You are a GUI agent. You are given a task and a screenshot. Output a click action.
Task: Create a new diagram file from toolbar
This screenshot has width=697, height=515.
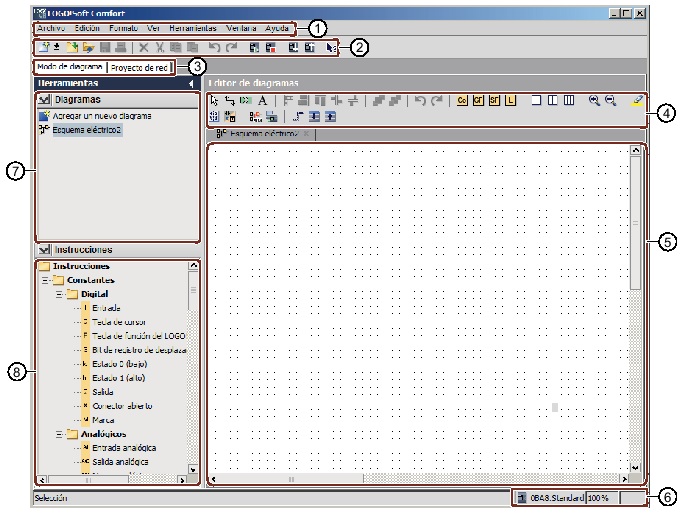click(43, 47)
